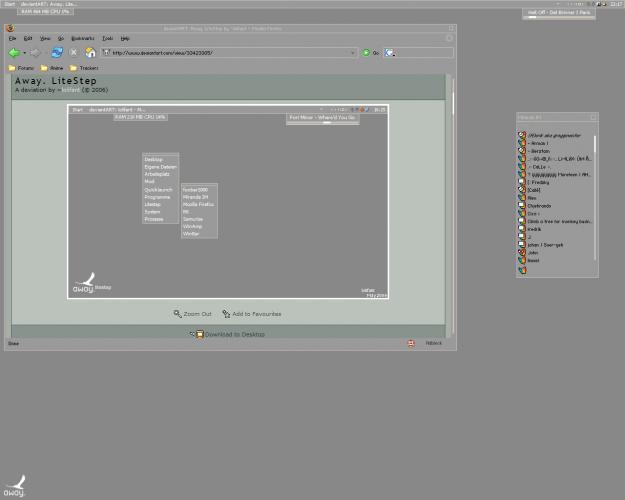The image size is (625, 500).
Task: Open the Bookmarks menu
Action: pos(83,38)
